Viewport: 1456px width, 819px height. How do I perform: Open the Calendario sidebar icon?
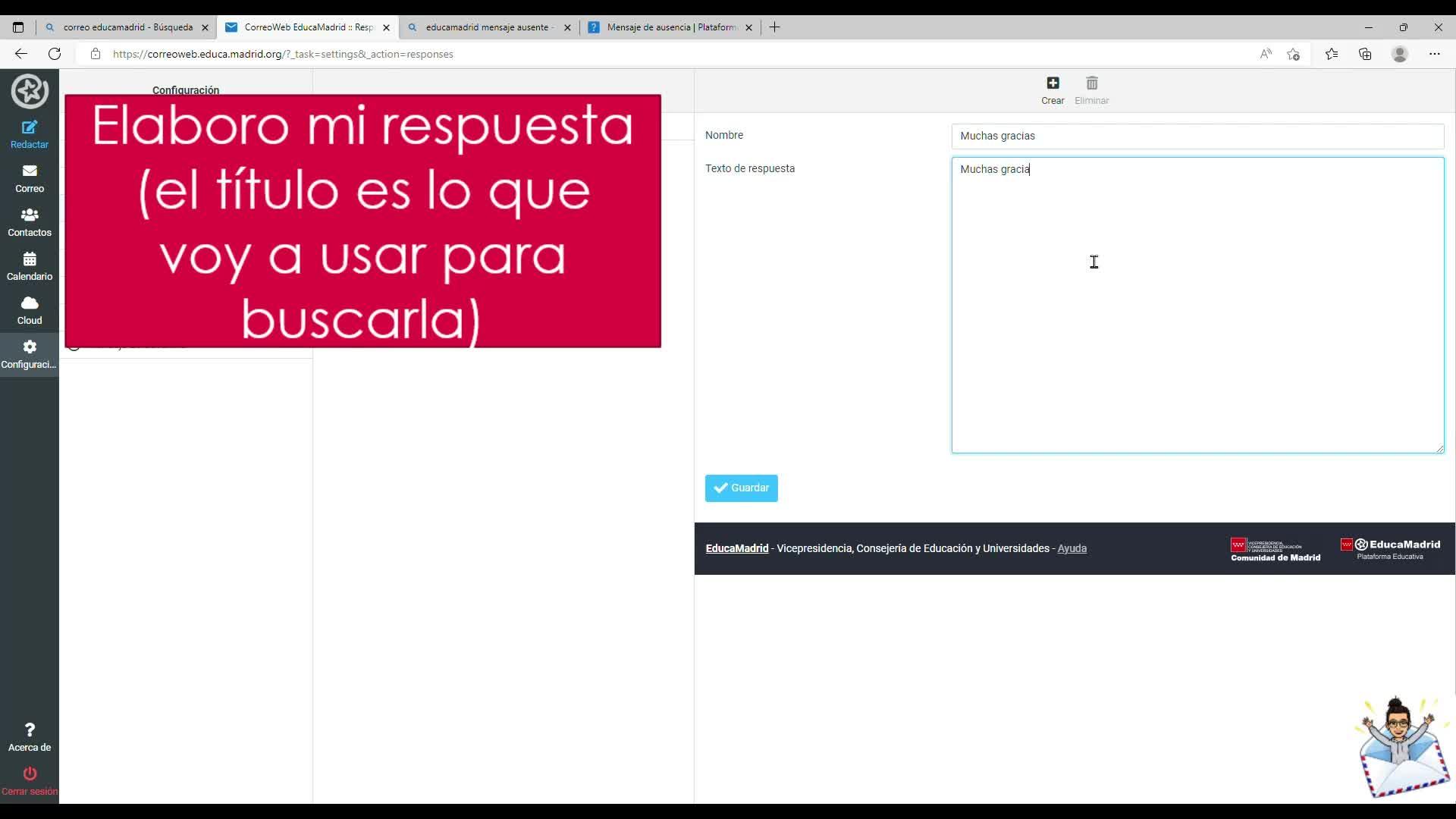pos(30,266)
